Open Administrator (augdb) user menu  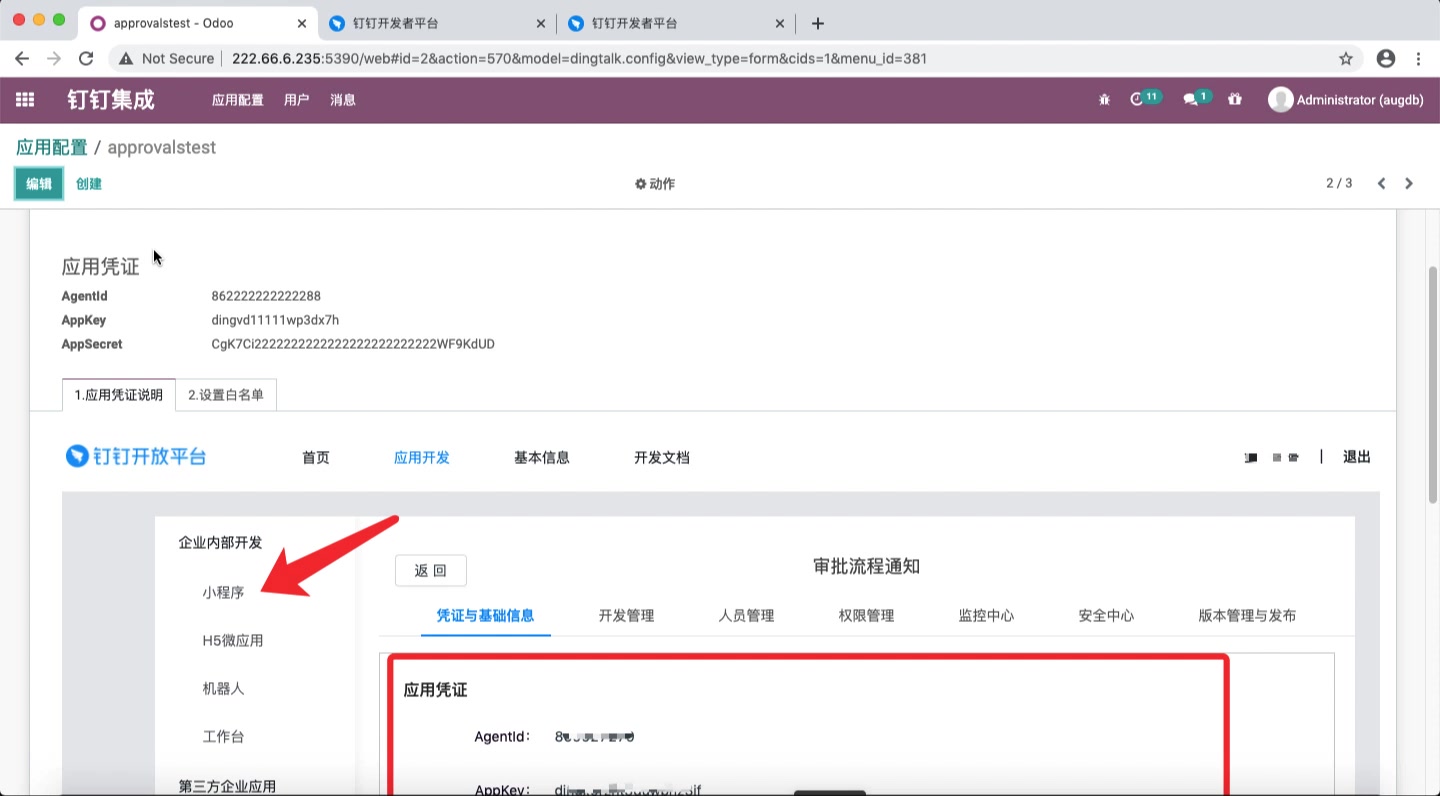coord(1346,100)
